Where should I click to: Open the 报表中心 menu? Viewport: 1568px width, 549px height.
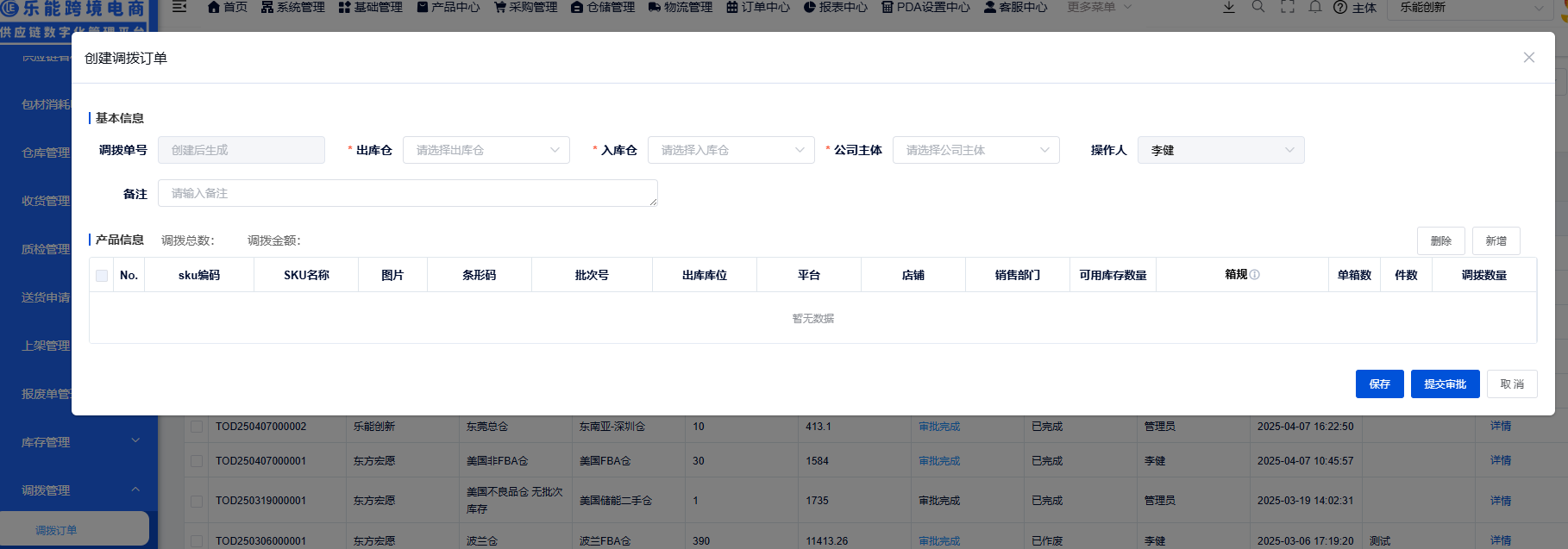(x=836, y=7)
